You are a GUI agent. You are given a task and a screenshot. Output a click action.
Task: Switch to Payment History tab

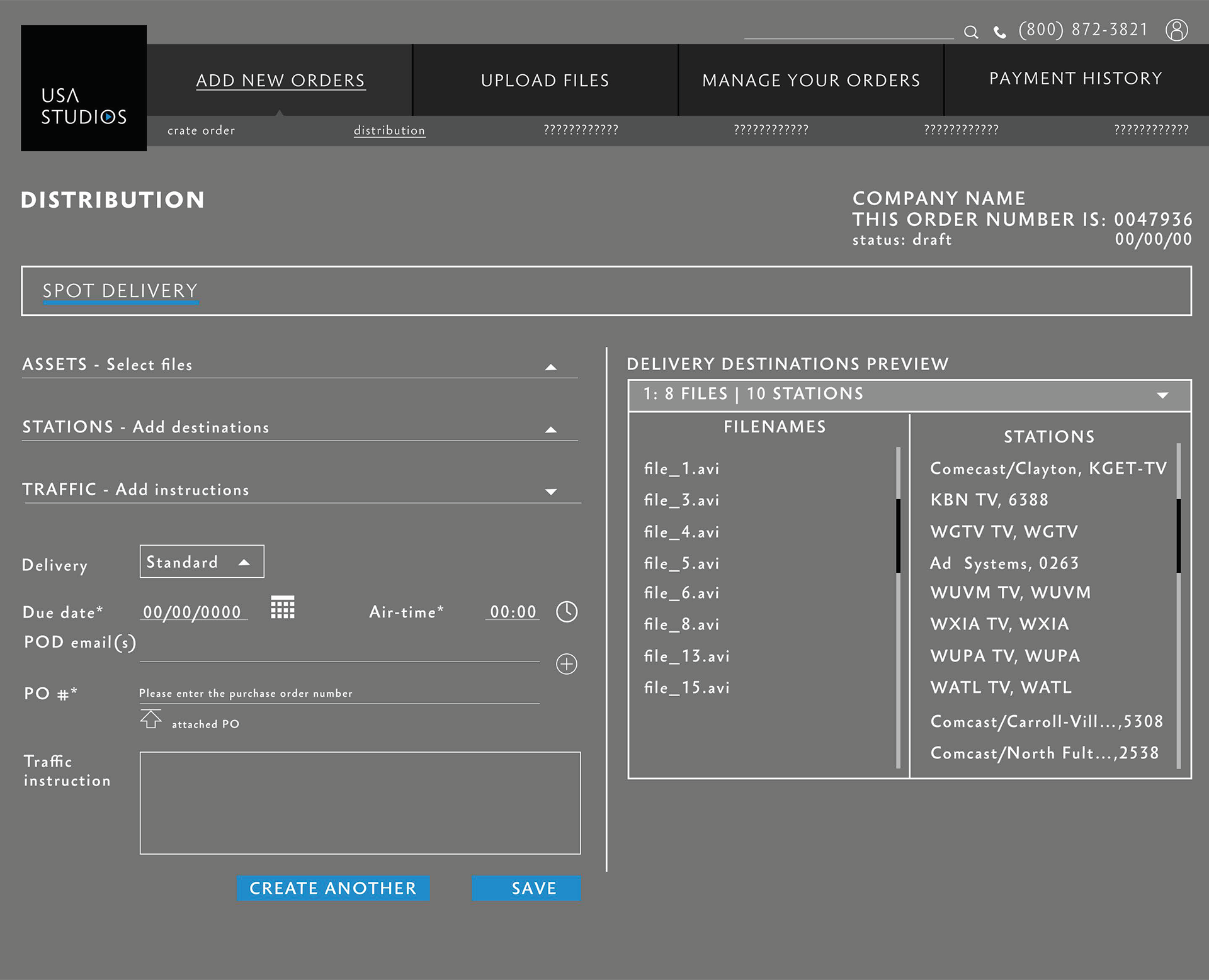[1076, 79]
